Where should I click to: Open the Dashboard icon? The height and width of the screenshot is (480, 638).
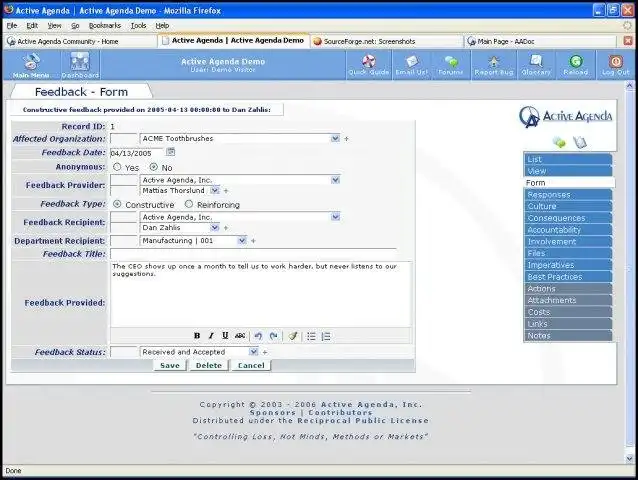click(x=80, y=65)
